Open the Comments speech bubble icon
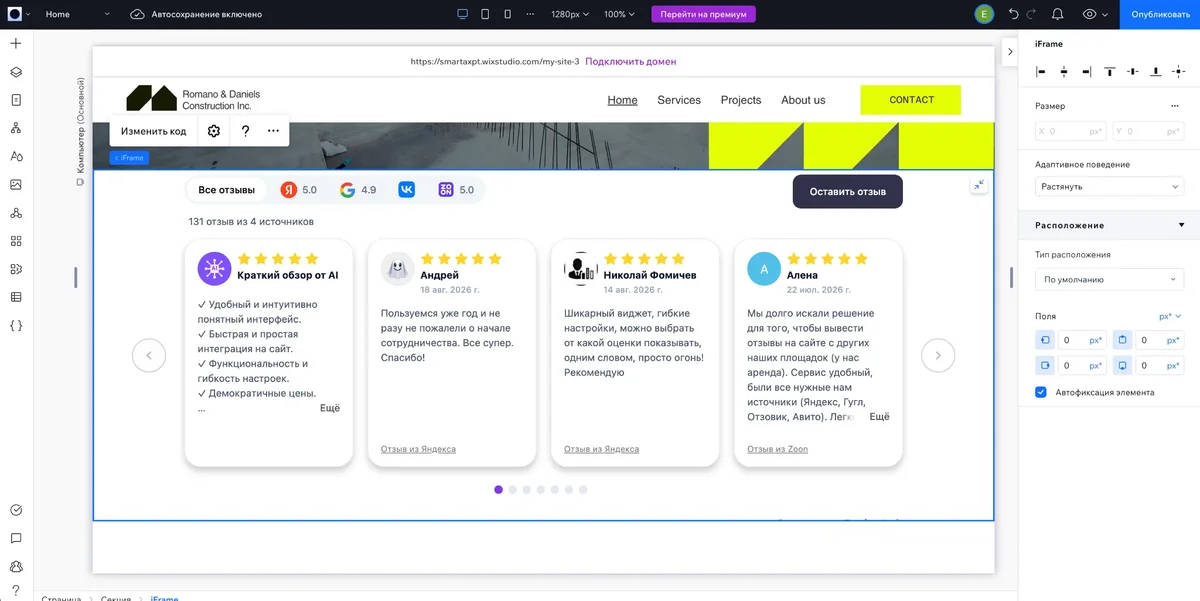Viewport: 1200px width, 601px height. [x=15, y=538]
